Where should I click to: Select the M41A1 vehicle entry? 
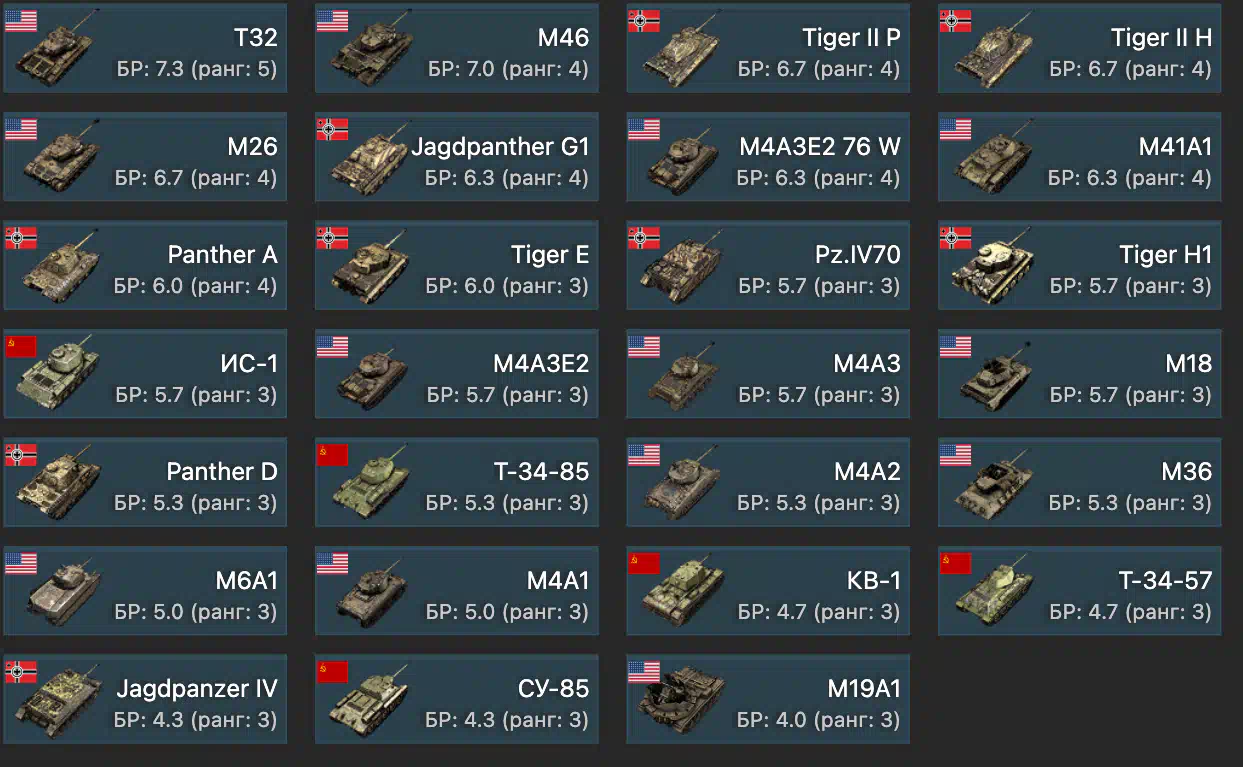pyautogui.click(x=1079, y=157)
